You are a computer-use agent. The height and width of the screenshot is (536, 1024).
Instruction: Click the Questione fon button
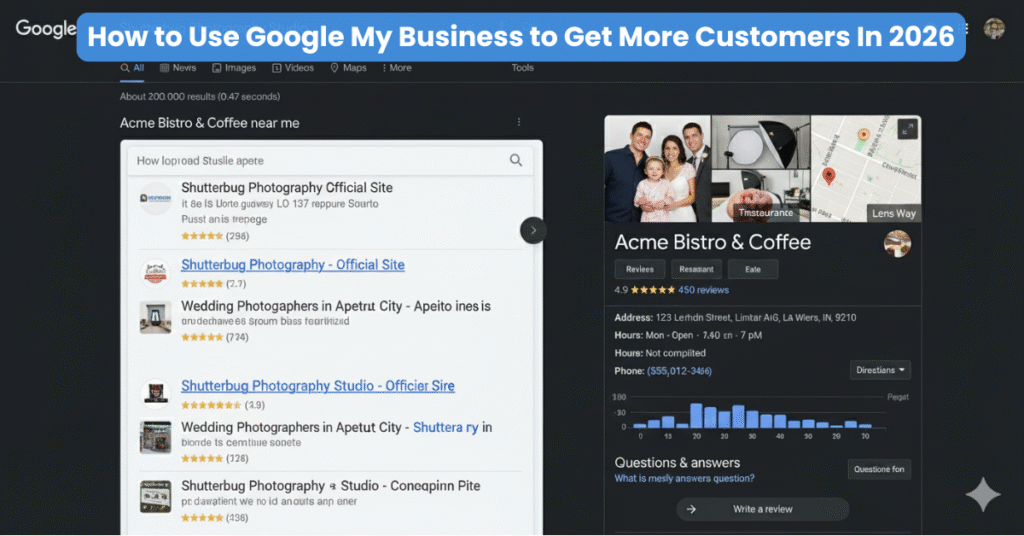pyautogui.click(x=879, y=469)
